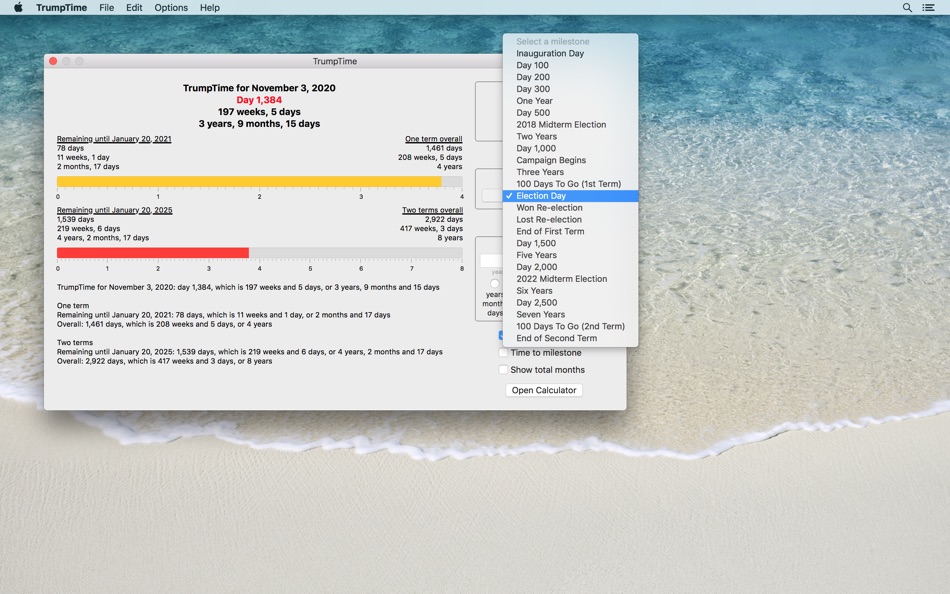Screen dimensions: 950x594
Task: Click the '78 days' remaining value
Action: pyautogui.click(x=70, y=148)
